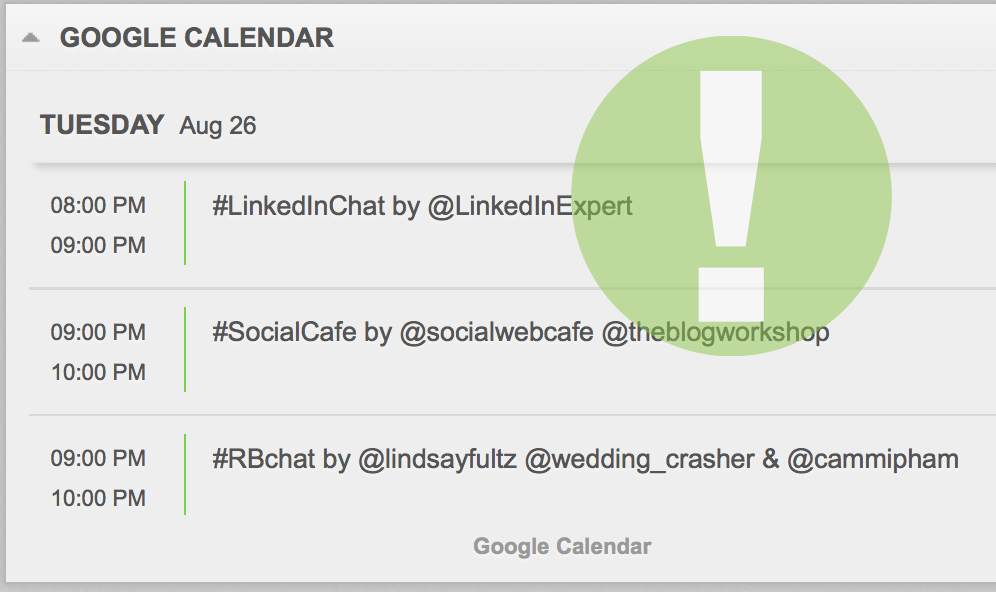Screen dimensions: 996x592
Task: Click the green bar beside #RBchat
Action: point(186,475)
